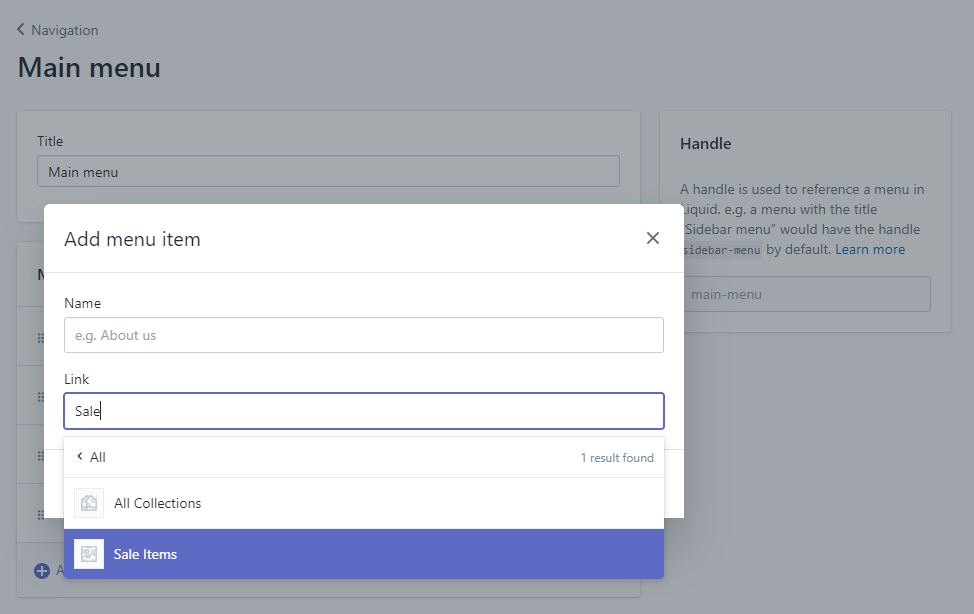Click the Name input field
This screenshot has width=974, height=614.
tap(363, 336)
